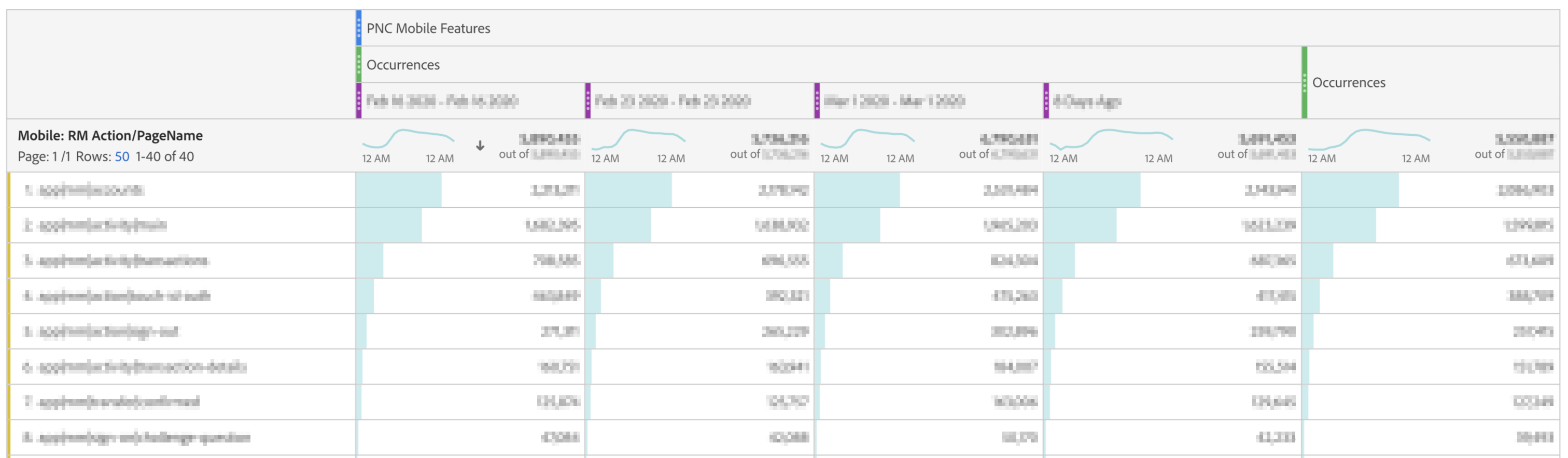Click Mobile: RM Action/PageName dimension header
The width and height of the screenshot is (1568, 458).
coord(110,136)
